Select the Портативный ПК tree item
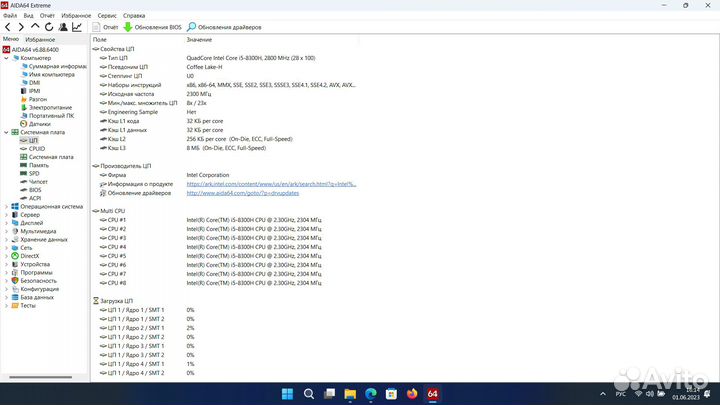 click(x=47, y=116)
